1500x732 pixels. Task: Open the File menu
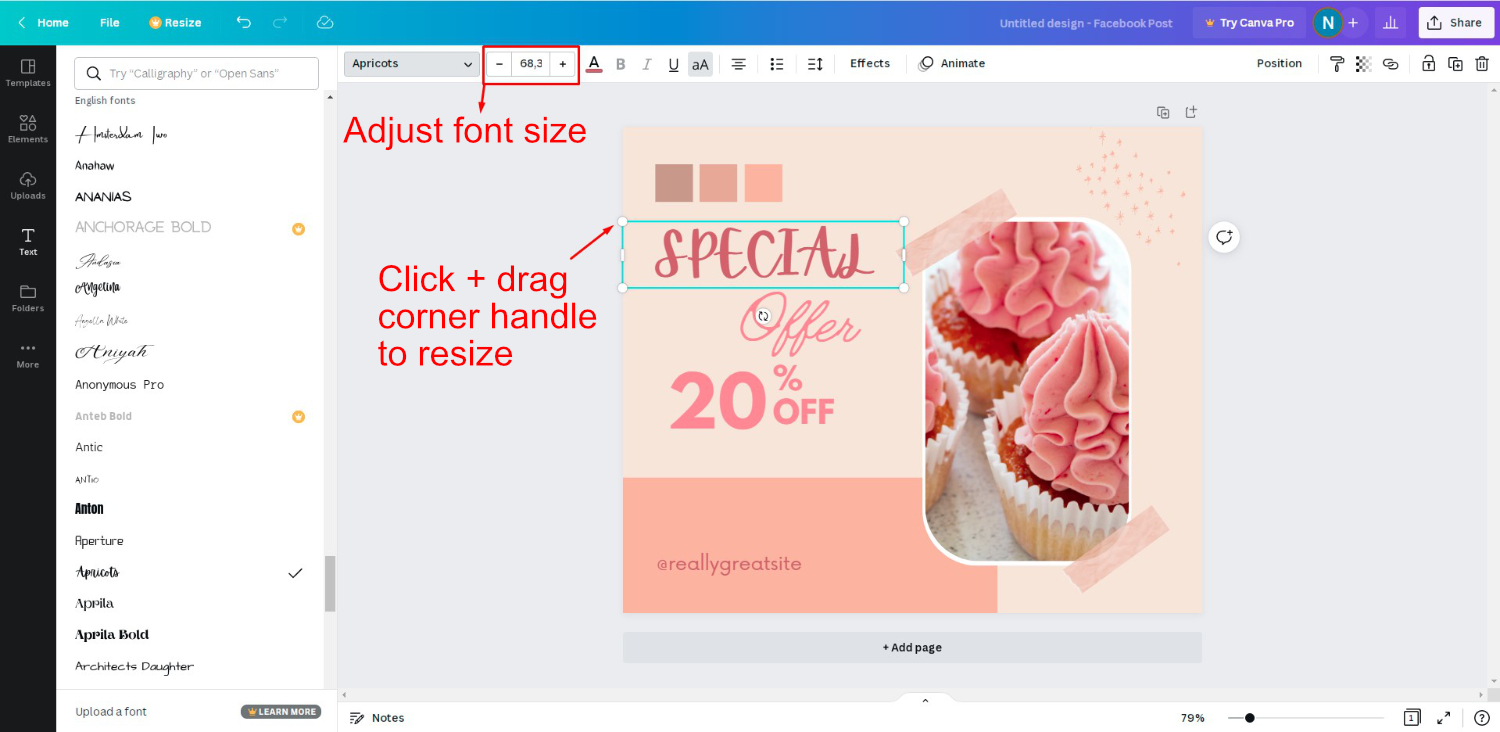pos(109,21)
